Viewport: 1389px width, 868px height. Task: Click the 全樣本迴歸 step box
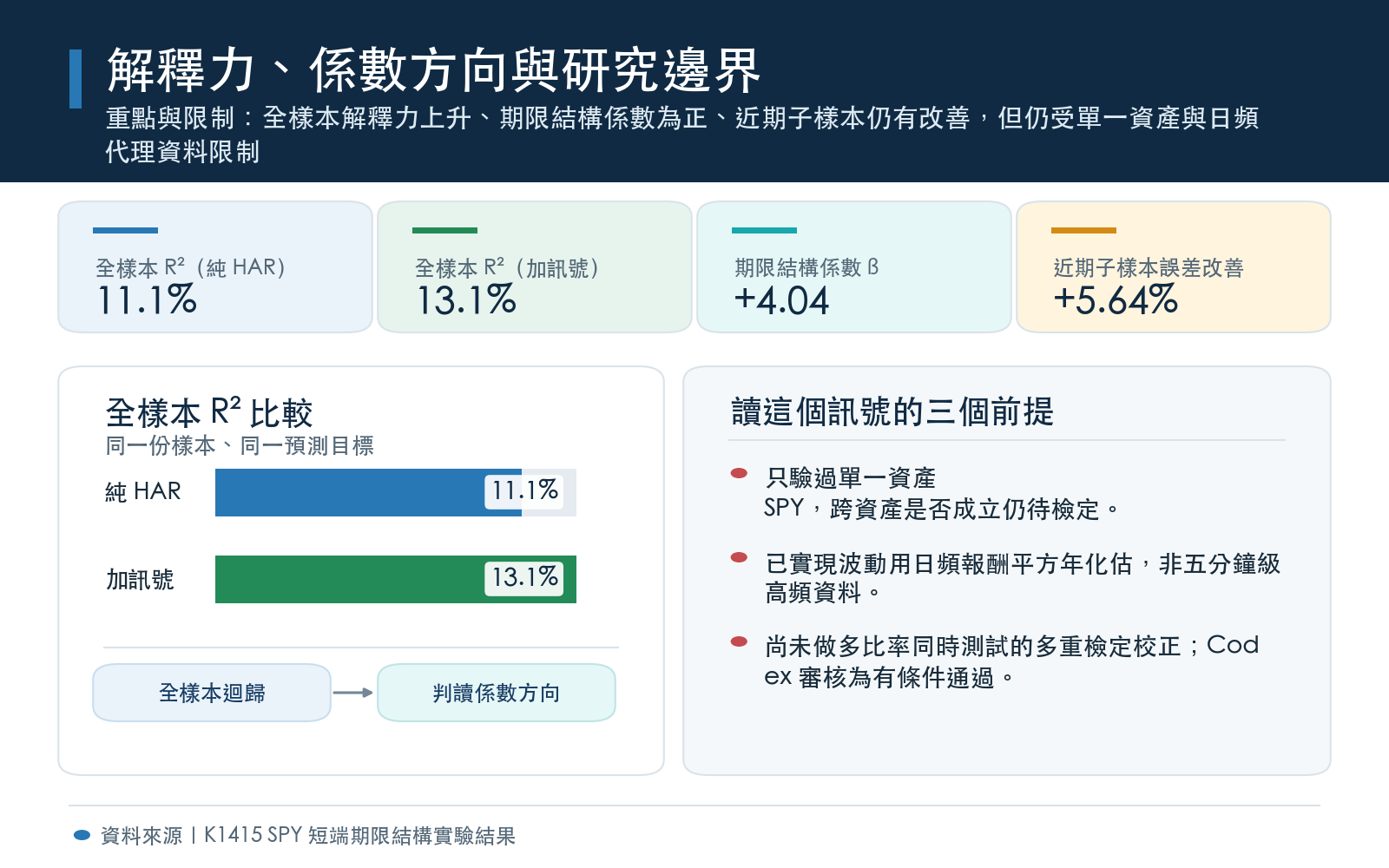tap(212, 693)
